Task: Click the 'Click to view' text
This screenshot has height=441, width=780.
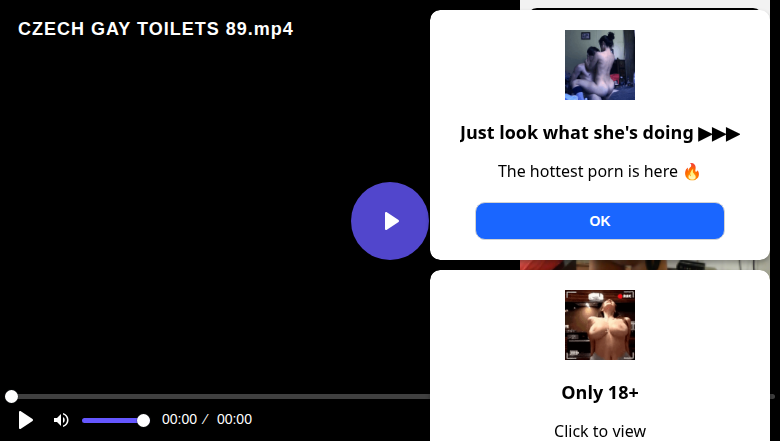Action: coord(599,431)
